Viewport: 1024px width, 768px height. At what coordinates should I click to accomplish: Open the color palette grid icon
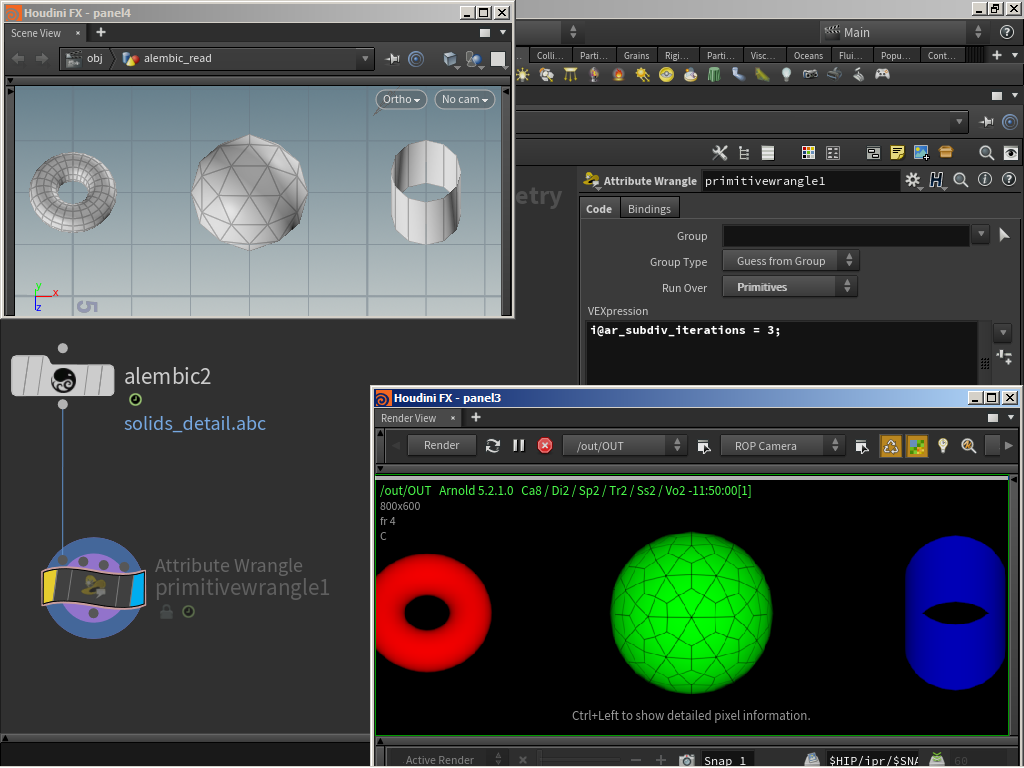pyautogui.click(x=808, y=153)
